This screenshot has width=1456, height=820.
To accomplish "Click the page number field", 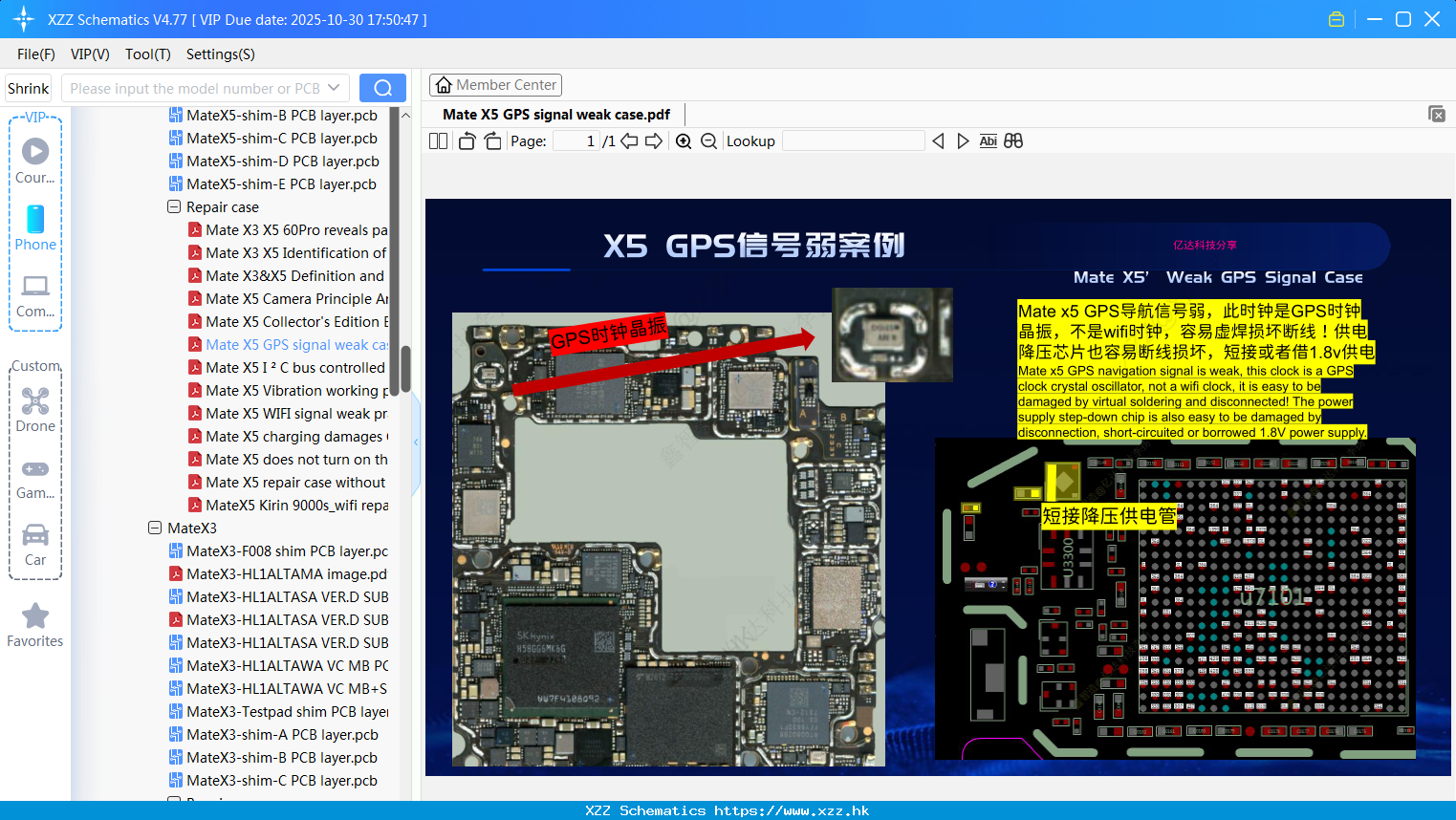I will [576, 141].
